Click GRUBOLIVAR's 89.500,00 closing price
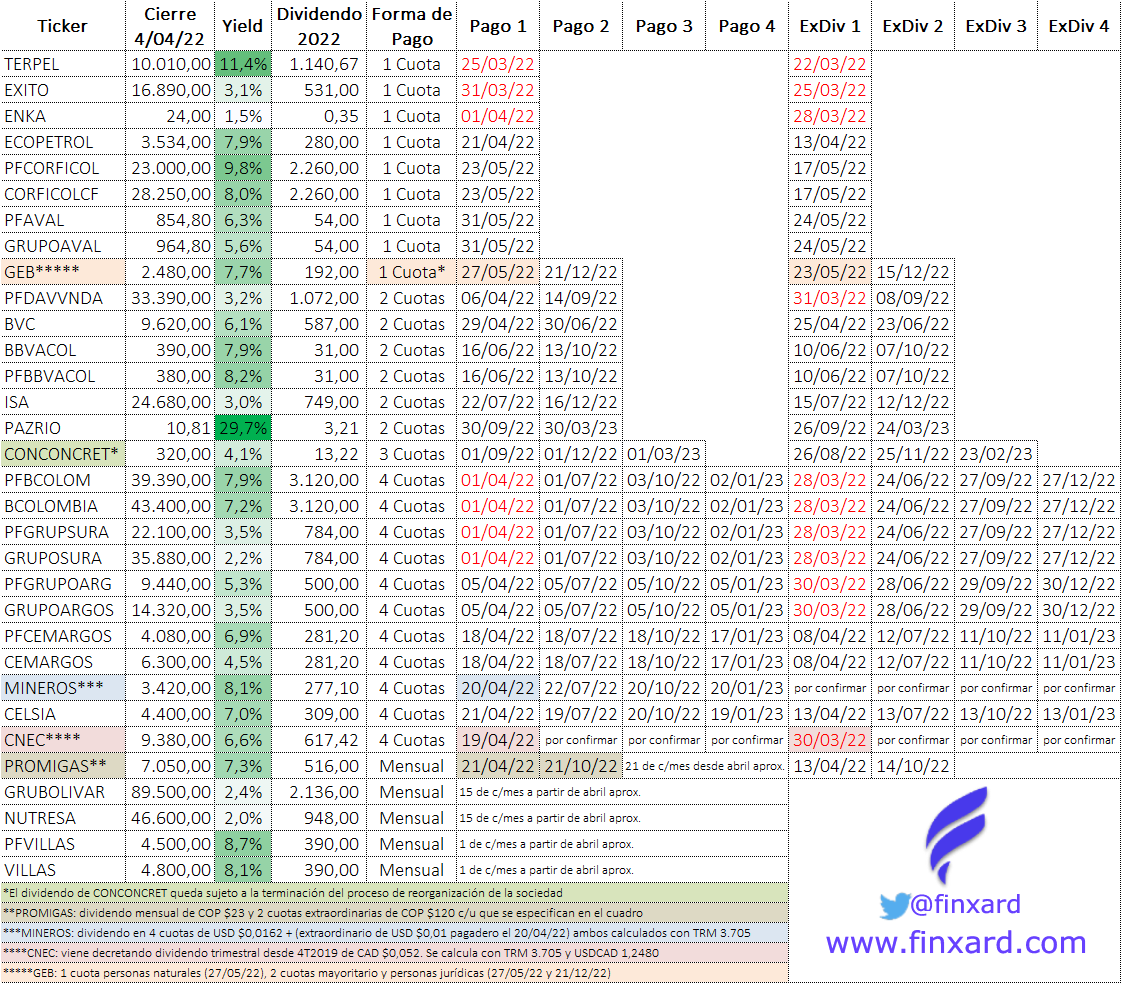 (x=170, y=793)
